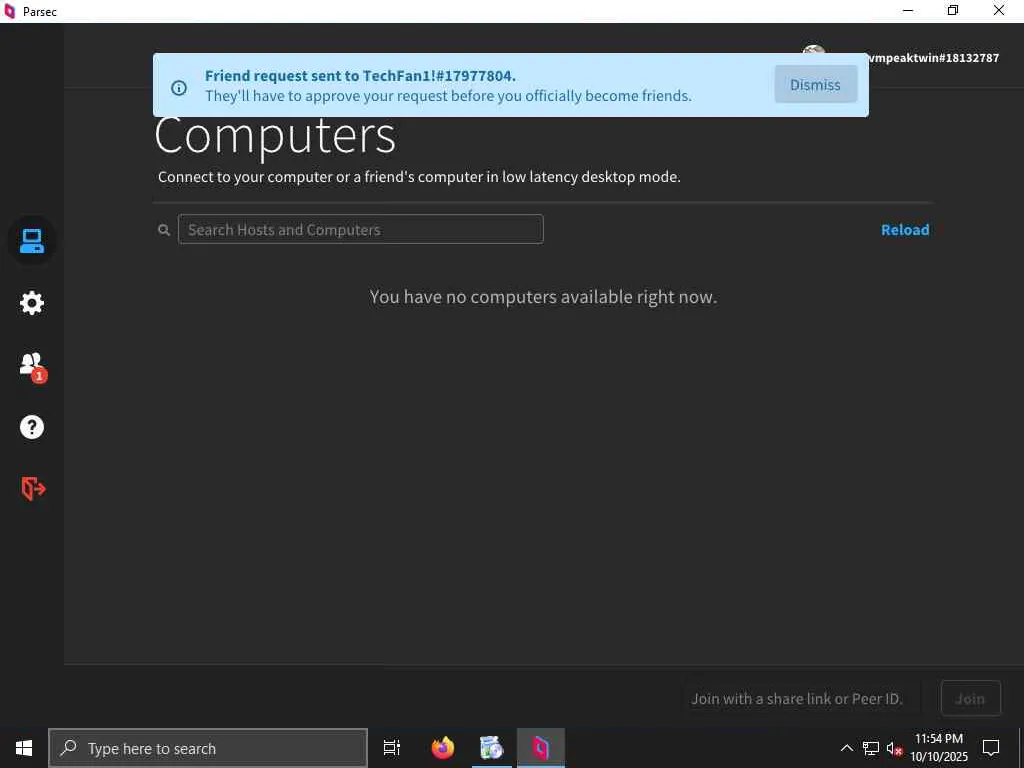Screen dimensions: 1024x768
Task: Minimize the Parsec window
Action: pos(908,10)
